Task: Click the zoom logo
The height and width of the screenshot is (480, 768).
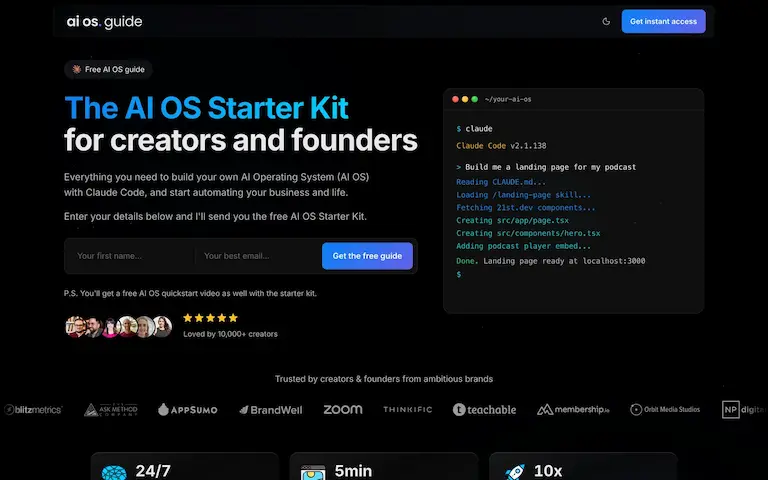Action: tap(343, 409)
